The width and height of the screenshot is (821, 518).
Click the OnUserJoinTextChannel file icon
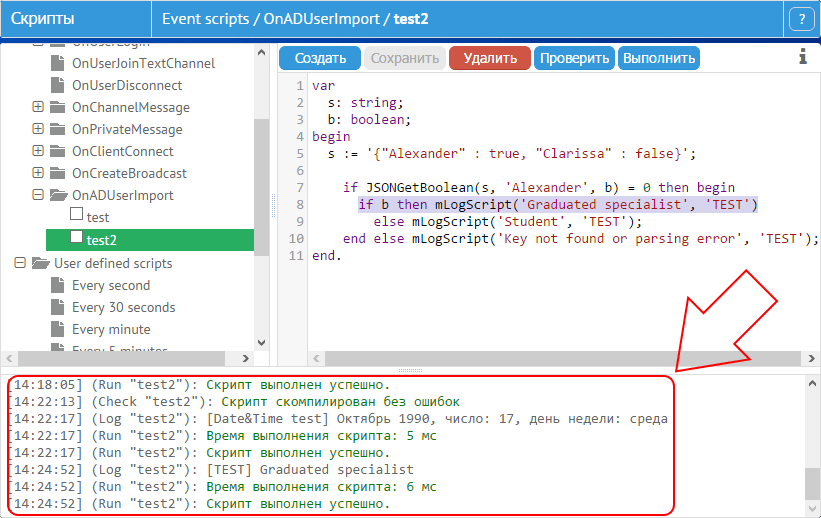(58, 63)
